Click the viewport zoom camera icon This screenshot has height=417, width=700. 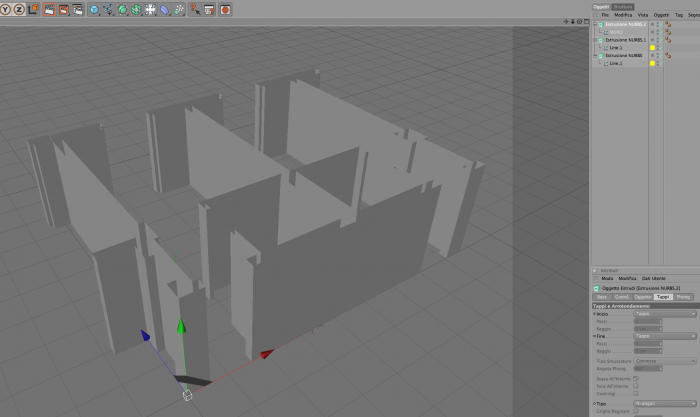(573, 21)
